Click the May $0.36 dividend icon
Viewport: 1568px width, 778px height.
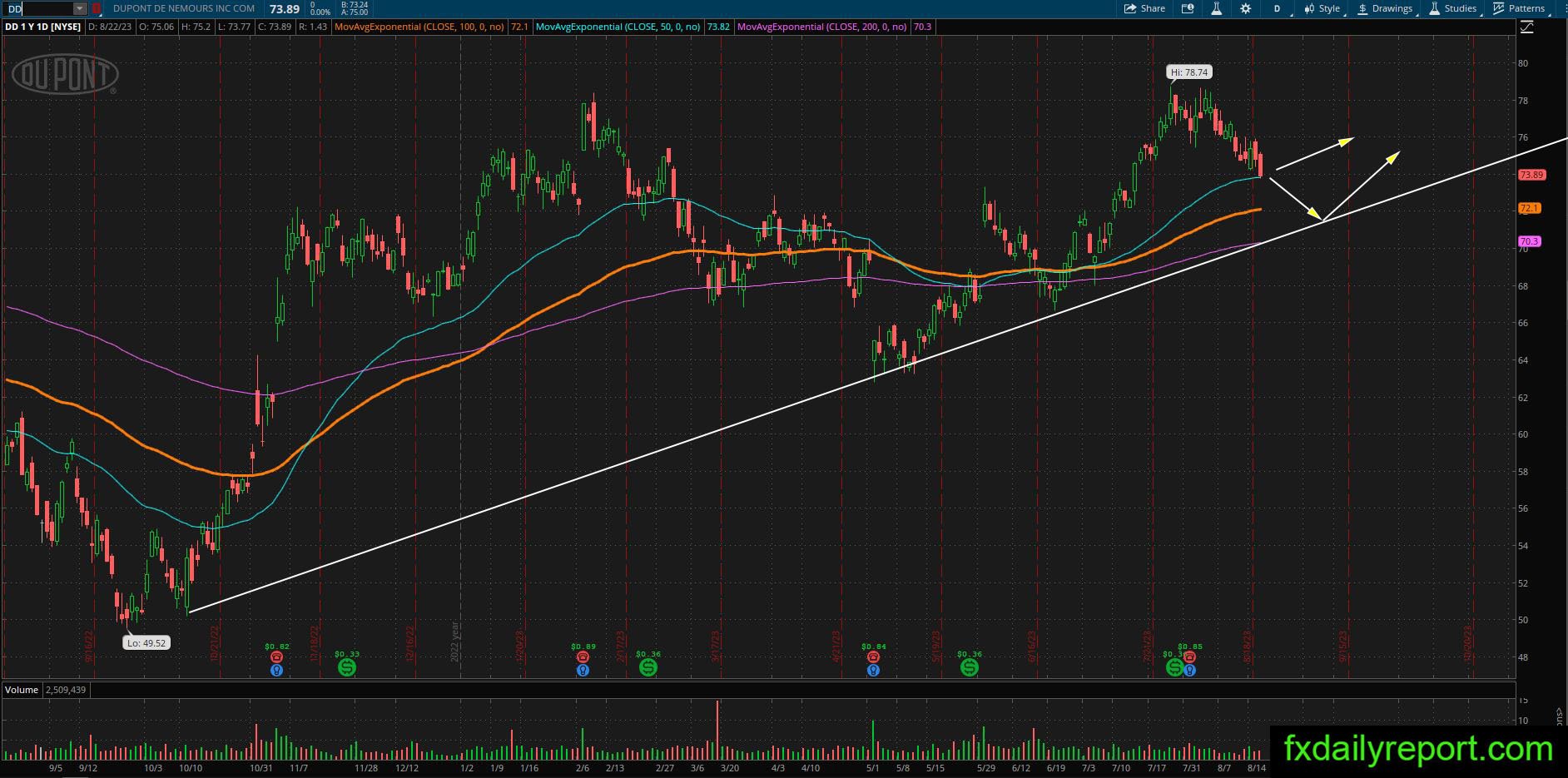tap(970, 667)
